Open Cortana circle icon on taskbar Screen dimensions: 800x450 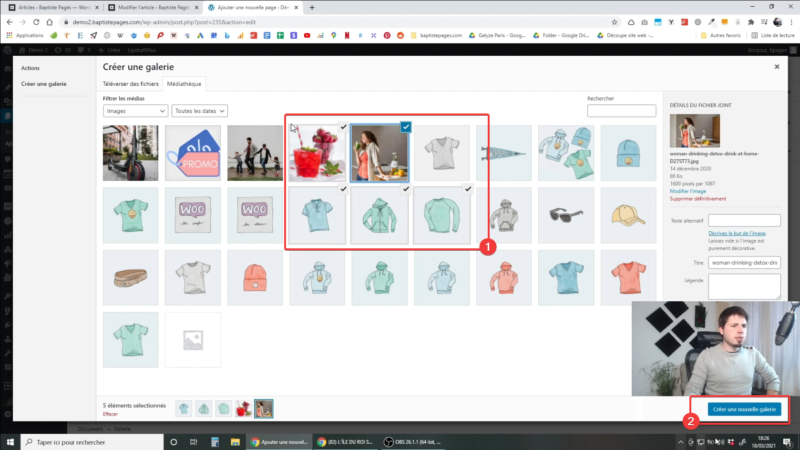[x=173, y=442]
